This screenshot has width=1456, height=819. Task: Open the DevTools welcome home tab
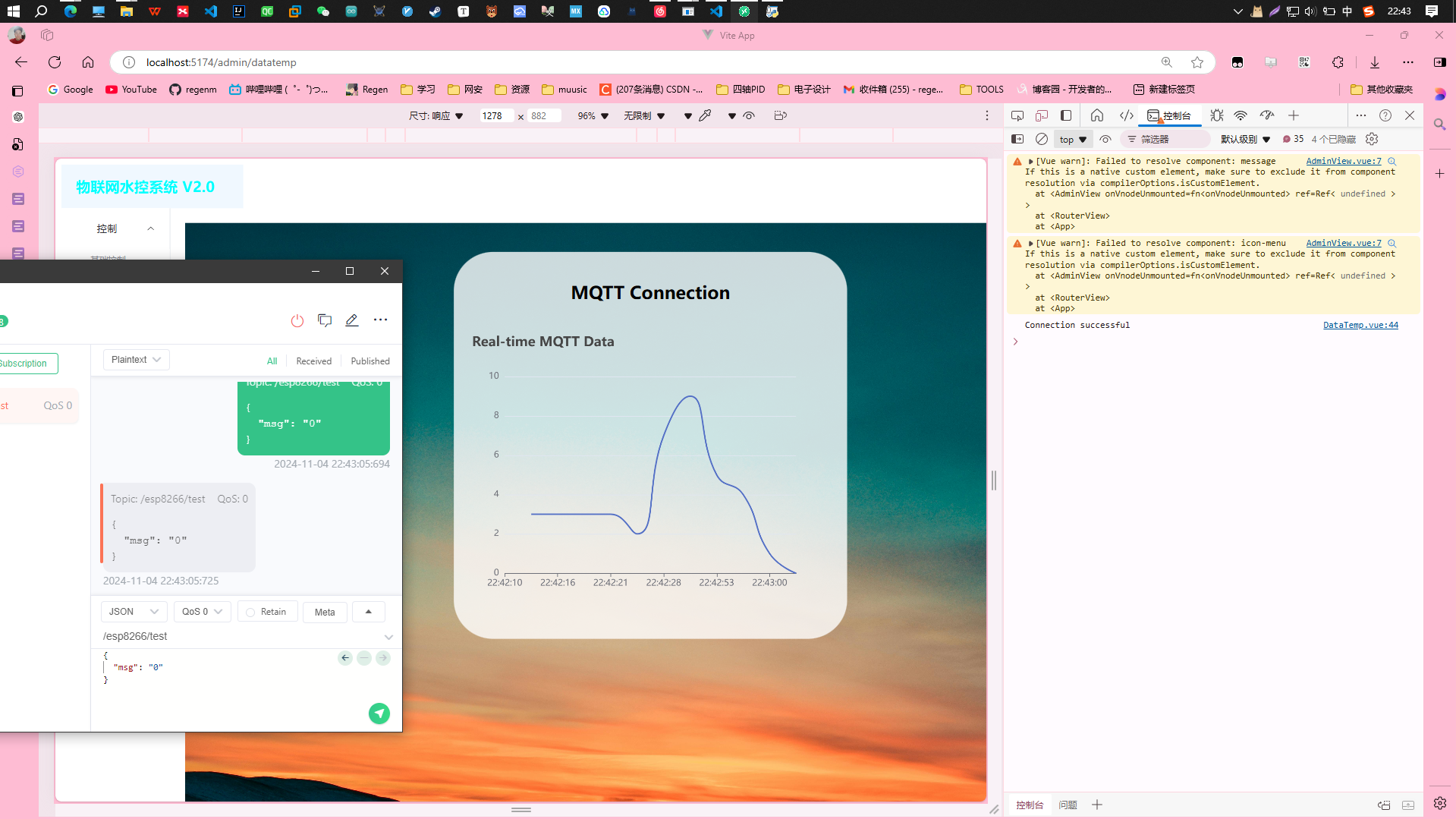coord(1097,115)
